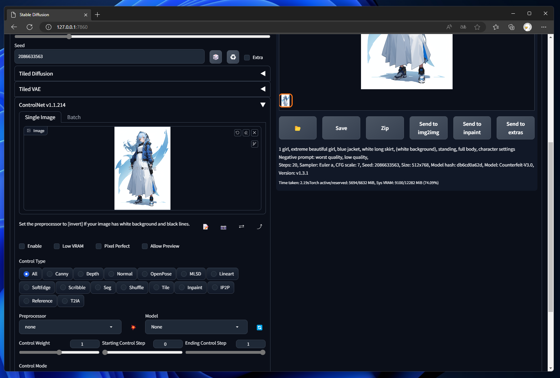
Task: Select the SoftEdge control type
Action: 37,288
